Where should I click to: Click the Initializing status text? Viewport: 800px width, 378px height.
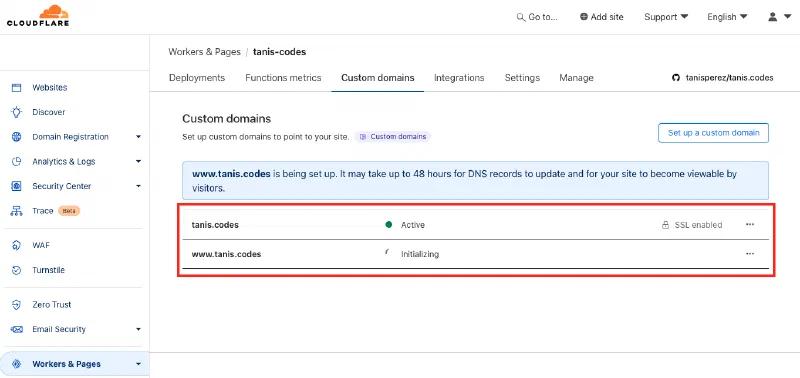(420, 254)
